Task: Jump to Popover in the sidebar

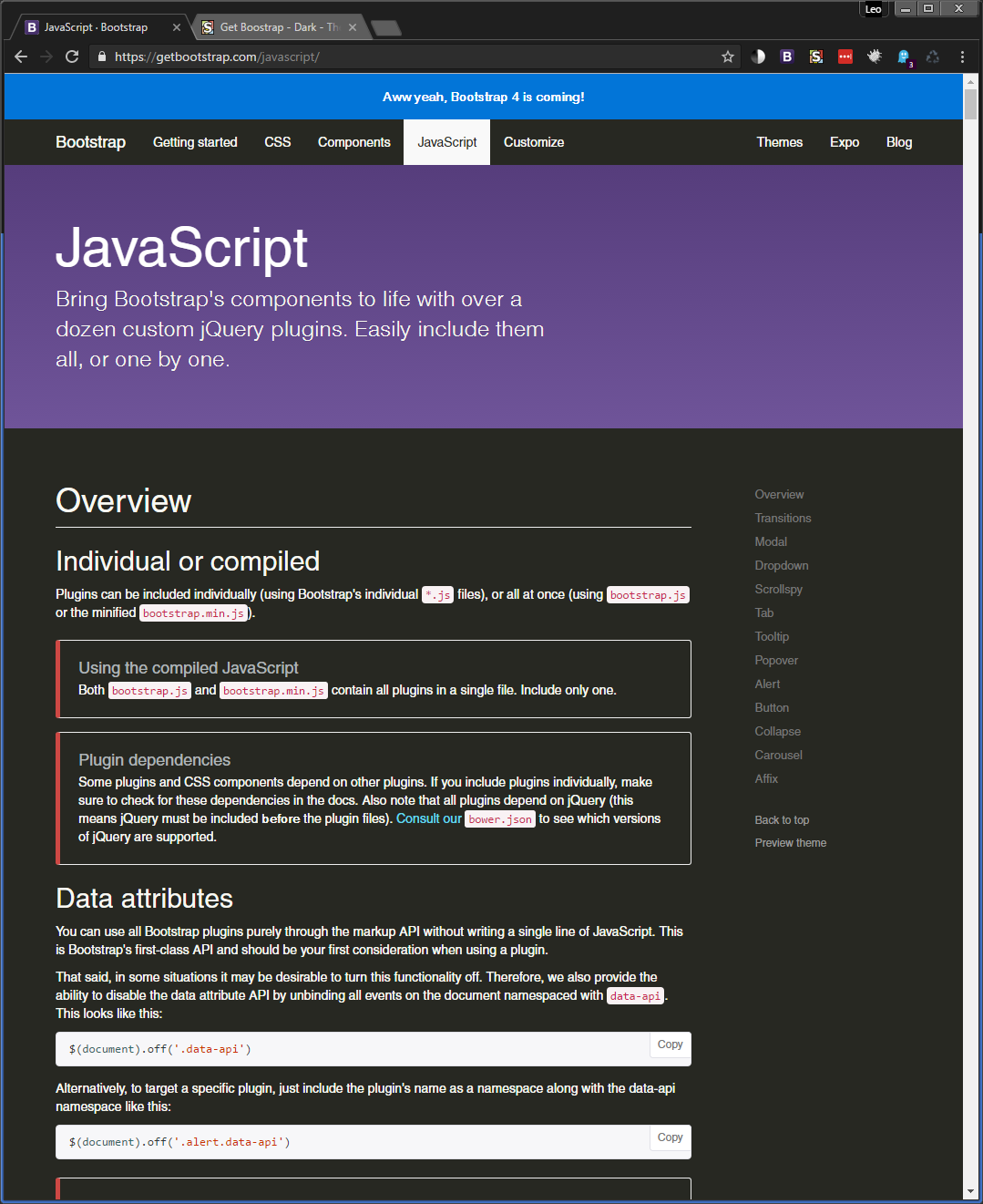Action: [x=776, y=660]
